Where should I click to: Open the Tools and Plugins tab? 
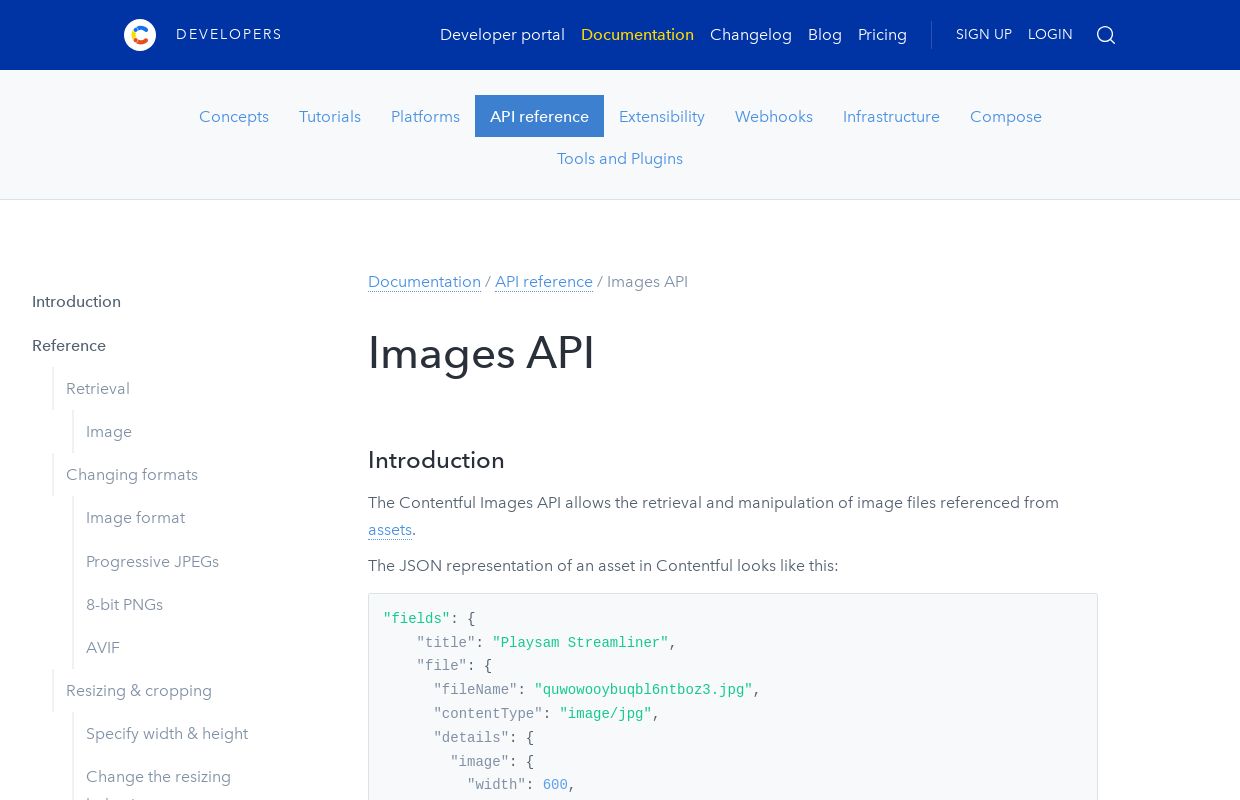click(620, 158)
